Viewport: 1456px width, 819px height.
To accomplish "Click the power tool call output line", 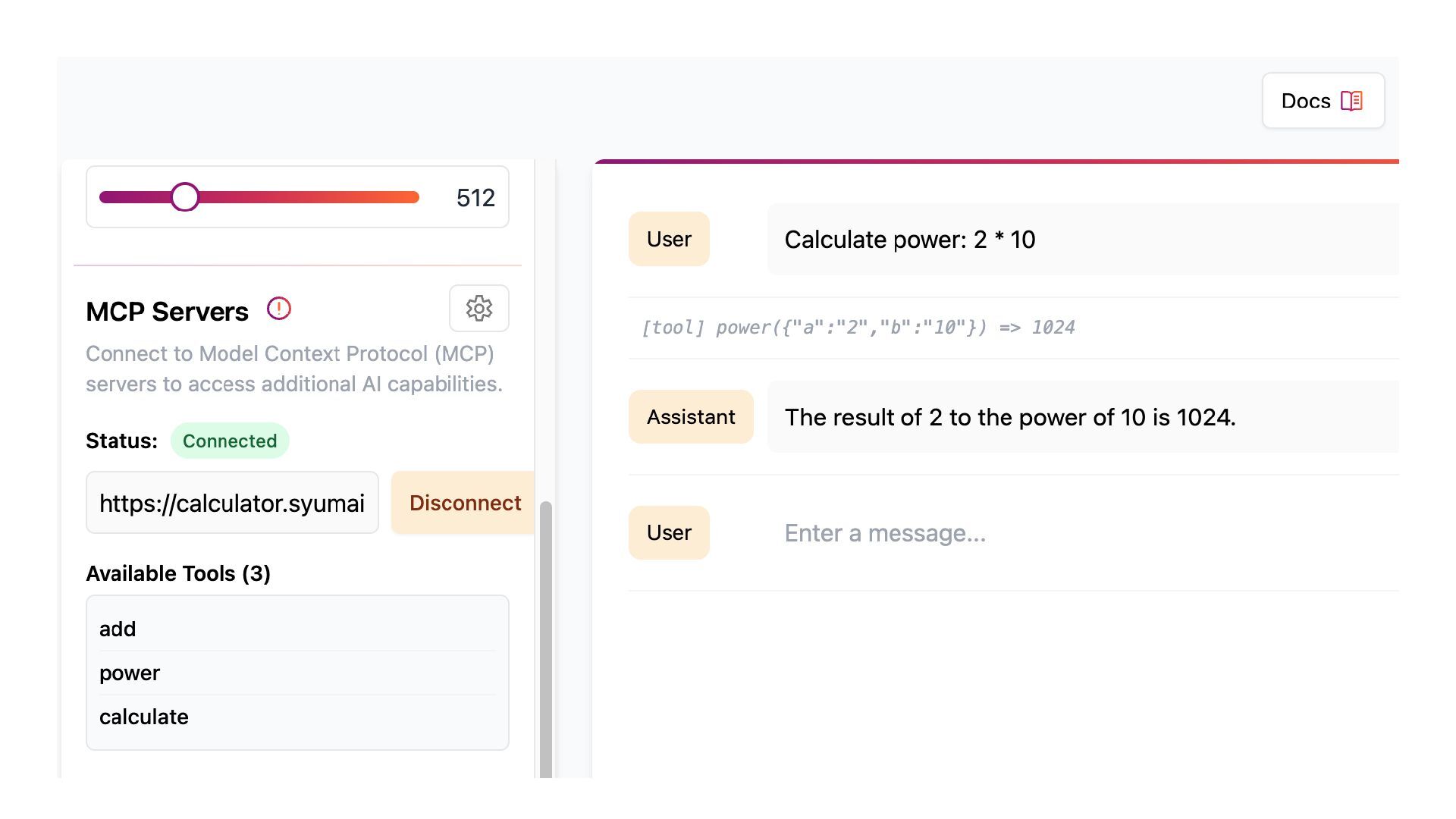I will (x=858, y=328).
